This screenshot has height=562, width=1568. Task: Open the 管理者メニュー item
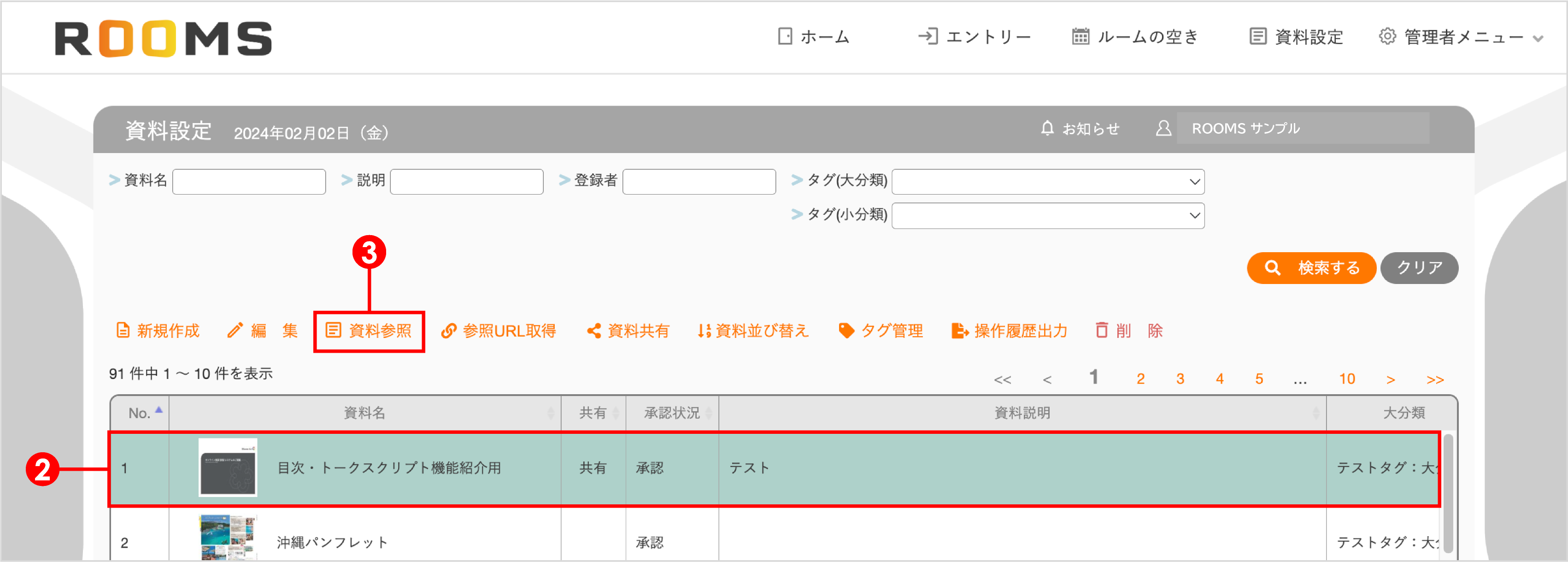(x=1461, y=36)
